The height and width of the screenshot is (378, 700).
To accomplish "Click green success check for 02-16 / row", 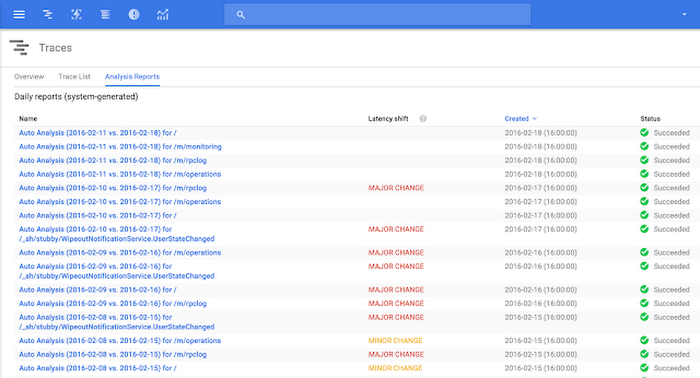I will click(644, 289).
